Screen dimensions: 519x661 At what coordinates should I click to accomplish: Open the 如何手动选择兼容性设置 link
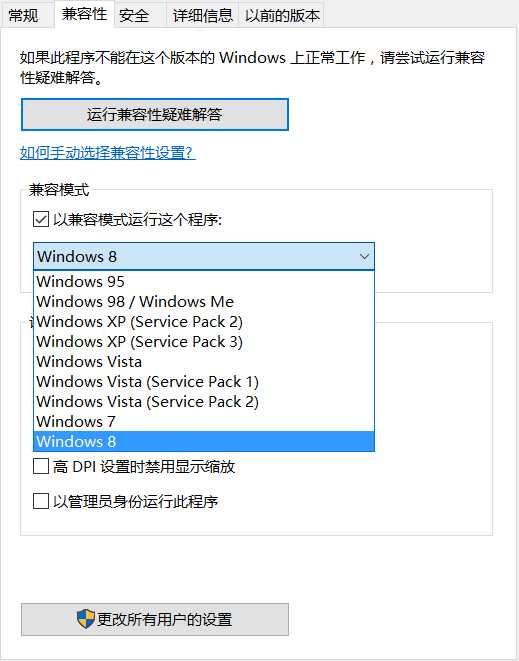coord(108,153)
